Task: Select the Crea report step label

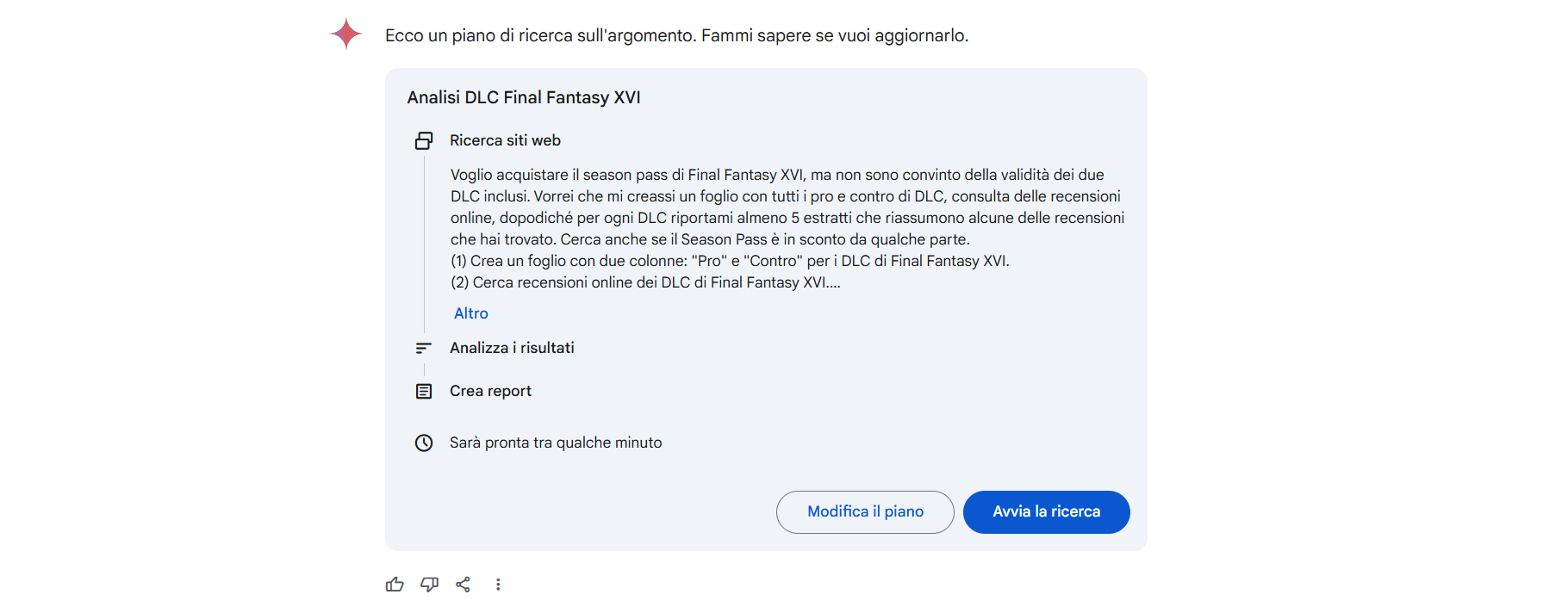Action: [490, 391]
